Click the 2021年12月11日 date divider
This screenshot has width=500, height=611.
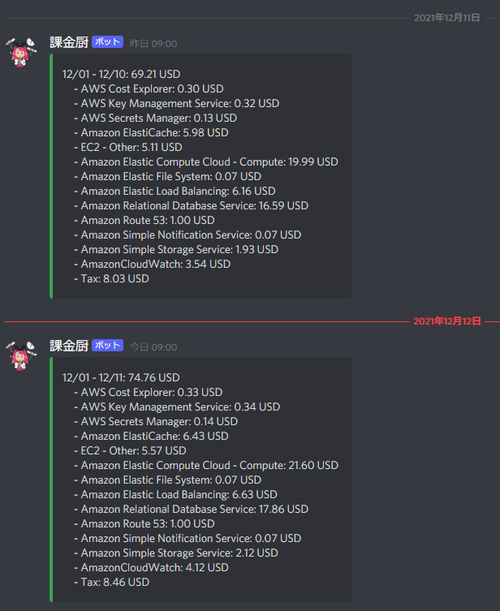tap(447, 18)
